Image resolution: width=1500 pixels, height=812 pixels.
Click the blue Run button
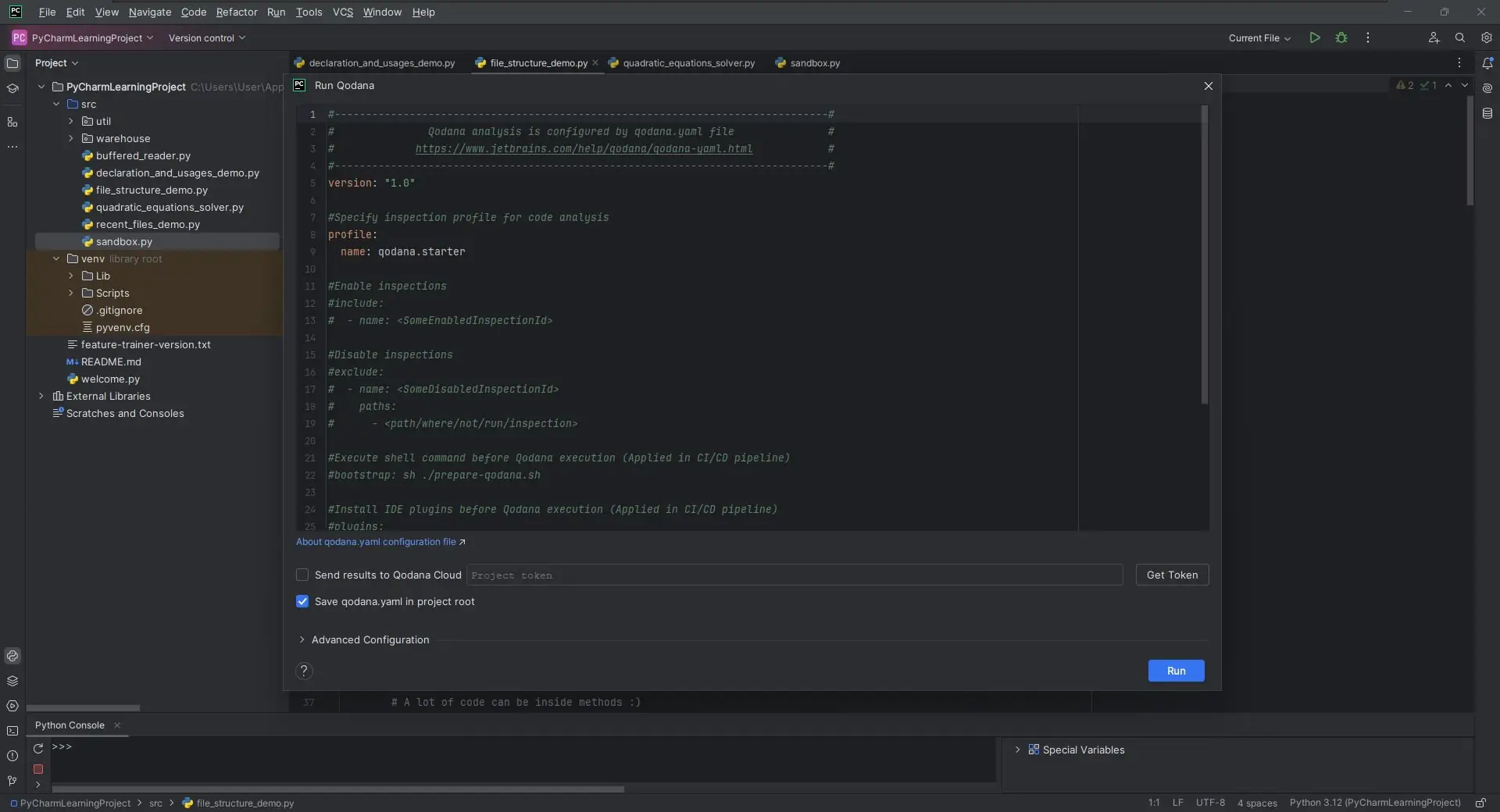coord(1175,671)
